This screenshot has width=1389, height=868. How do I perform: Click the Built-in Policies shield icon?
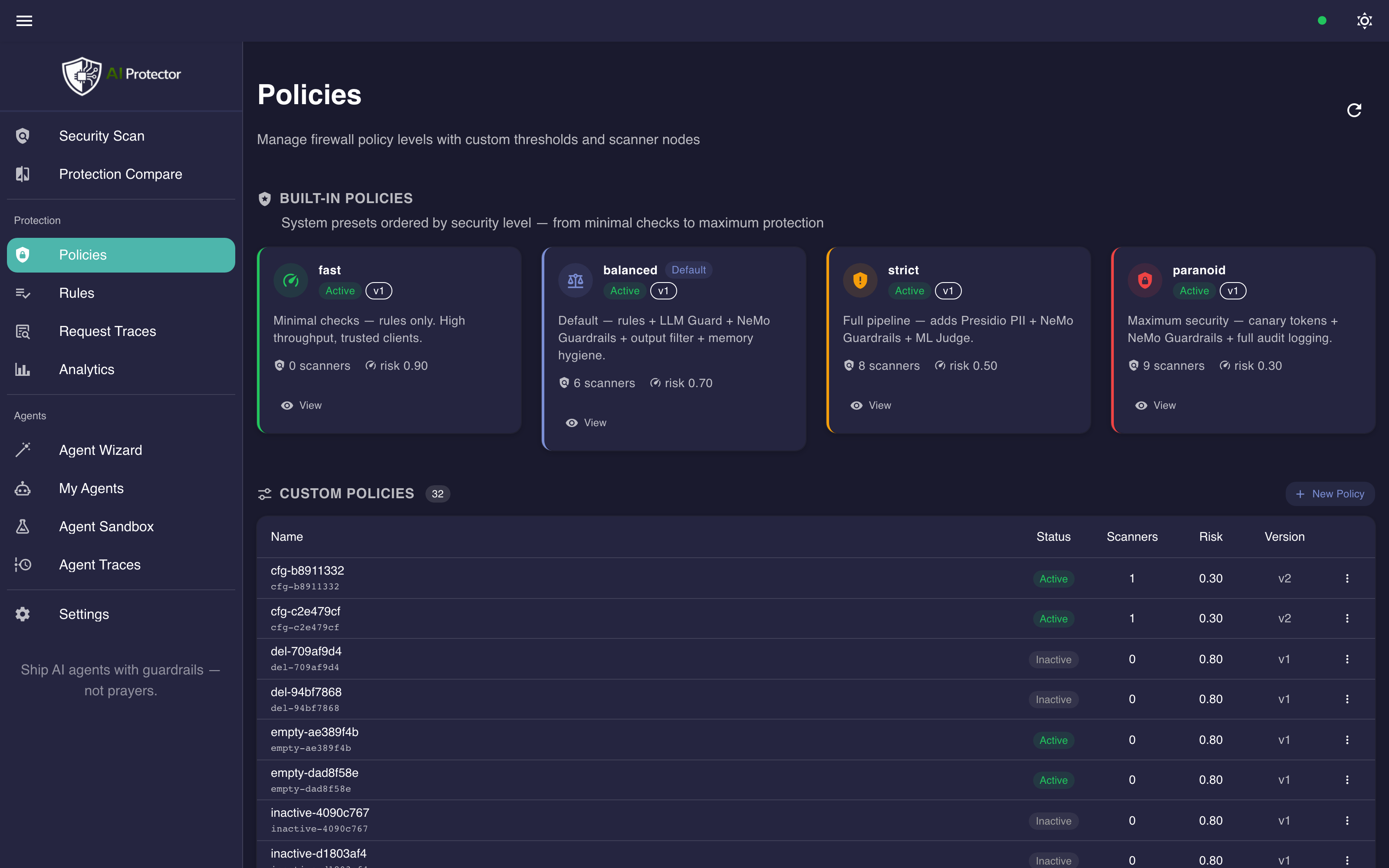[x=265, y=199]
